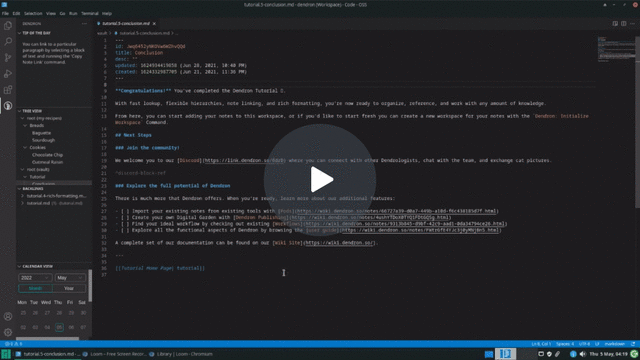Toggle calendar to Year mode
Screen dimensions: 640x360
pyautogui.click(x=69, y=288)
